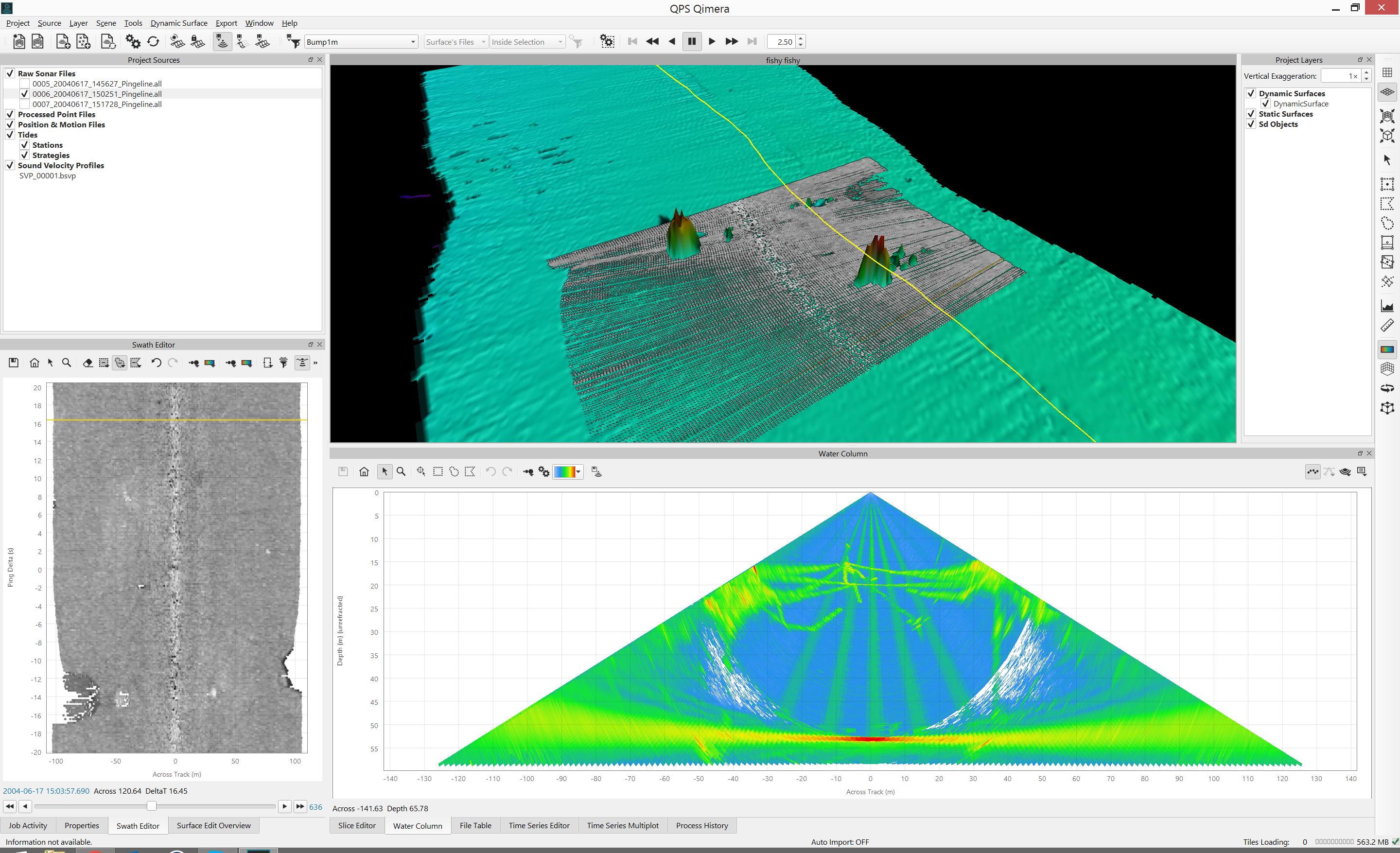This screenshot has height=853, width=1400.
Task: Enable the 0005_20040617_145627_Pingeline.all file checkbox
Action: point(24,84)
